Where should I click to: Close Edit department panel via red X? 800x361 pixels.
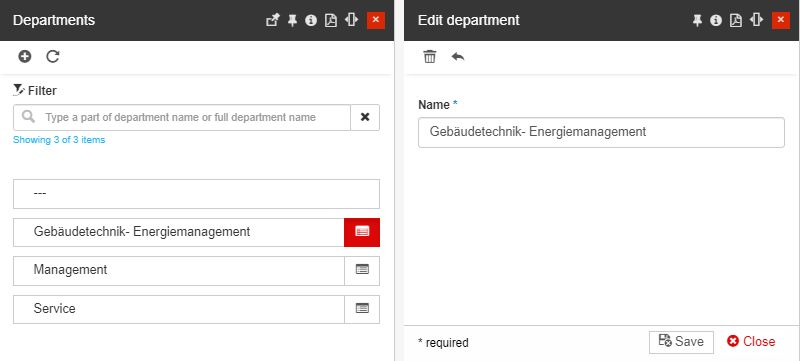pyautogui.click(x=781, y=20)
